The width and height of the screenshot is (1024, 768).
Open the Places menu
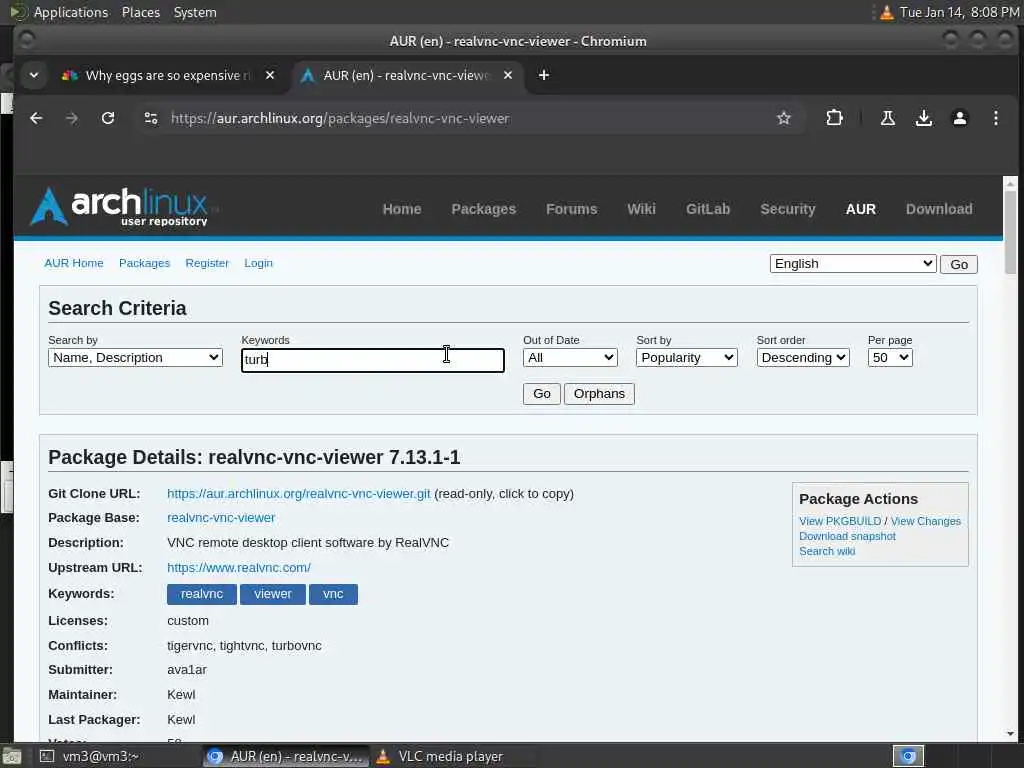tap(141, 12)
